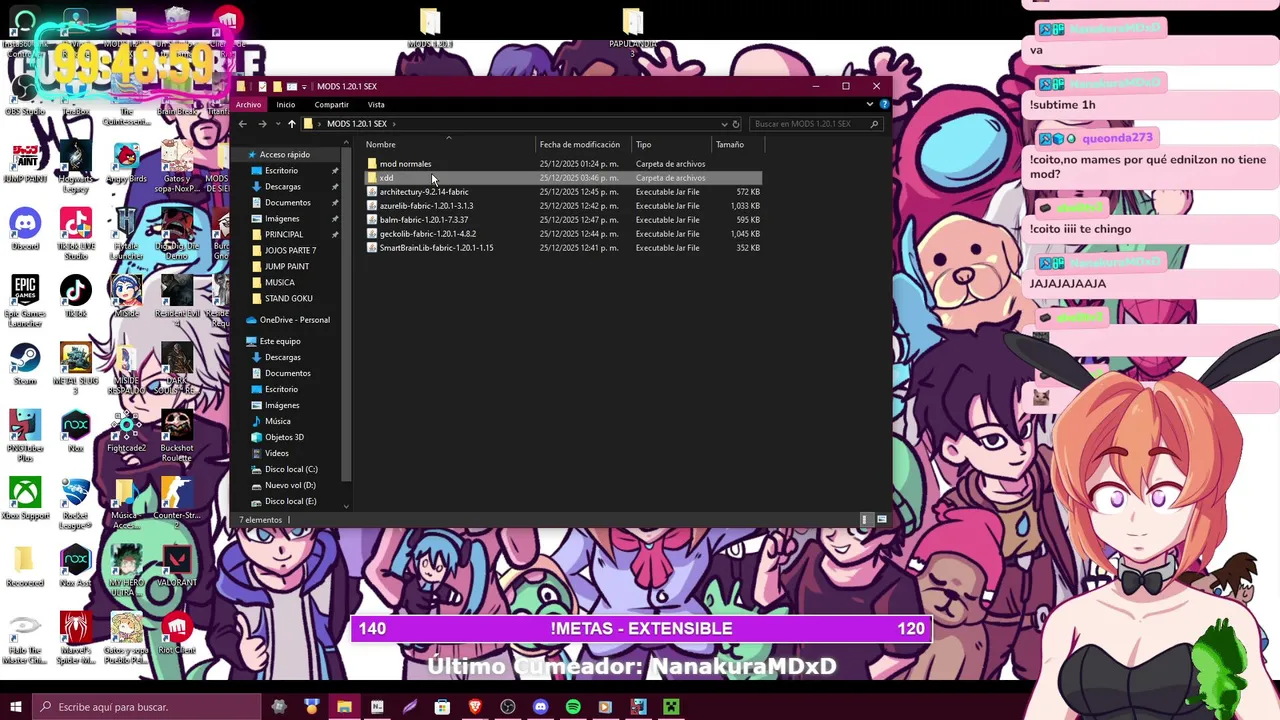This screenshot has width=1280, height=720.
Task: Open the Compartir ribbon tab
Action: [x=331, y=105]
